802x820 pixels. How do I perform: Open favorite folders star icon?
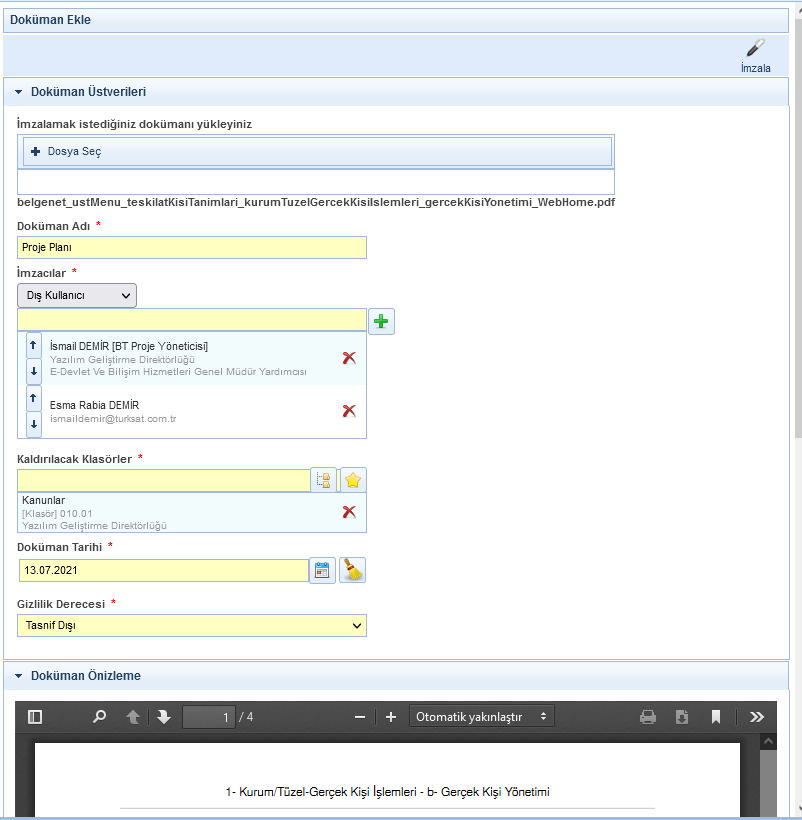[353, 481]
